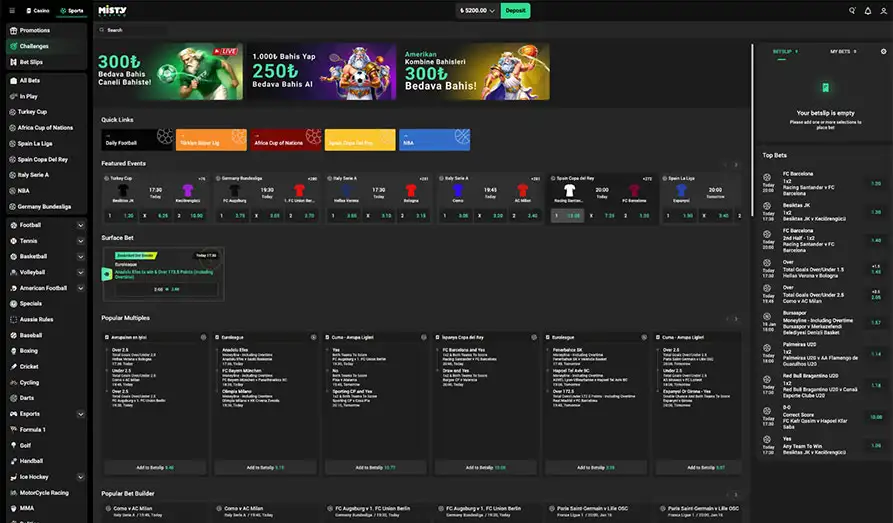Viewport: 893px width, 523px height.
Task: Click the Cricket sport icon
Action: point(14,367)
